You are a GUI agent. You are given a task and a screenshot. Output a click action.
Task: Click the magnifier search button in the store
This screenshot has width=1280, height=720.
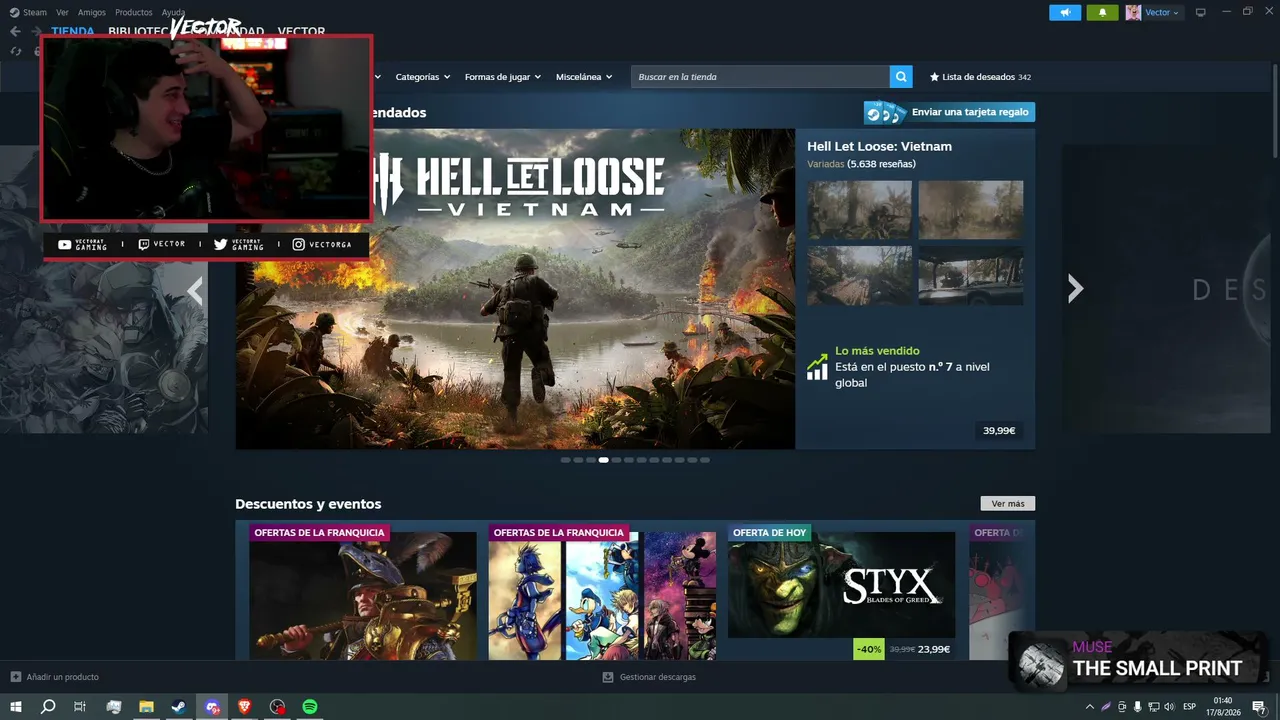(x=902, y=77)
